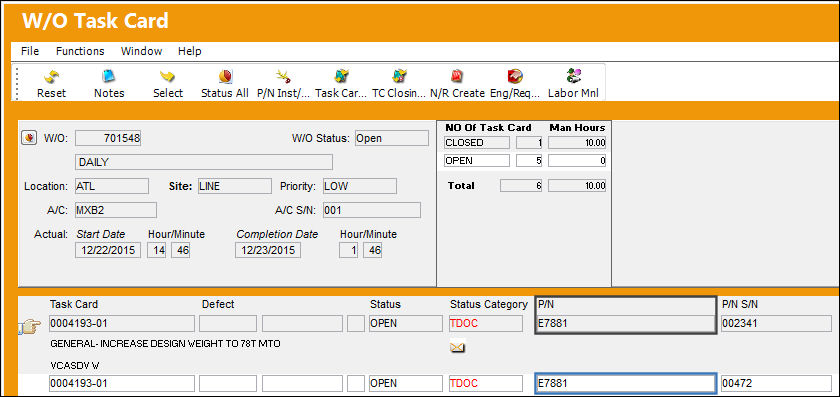The width and height of the screenshot is (840, 397).
Task: Click the Total man hours 10.00 field
Action: point(577,186)
